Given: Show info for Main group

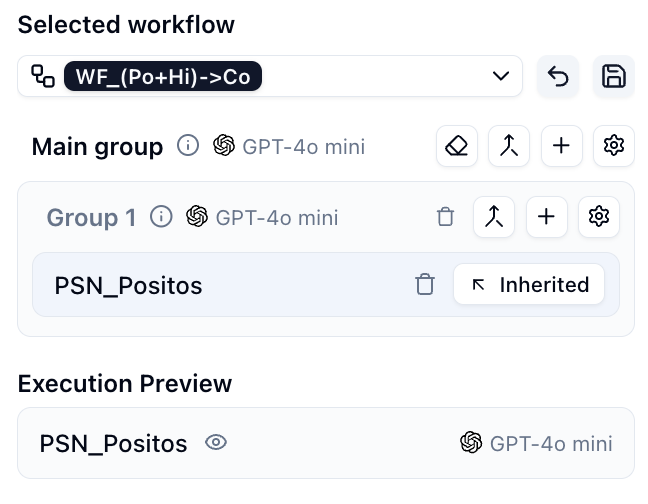Looking at the screenshot, I should click(187, 147).
